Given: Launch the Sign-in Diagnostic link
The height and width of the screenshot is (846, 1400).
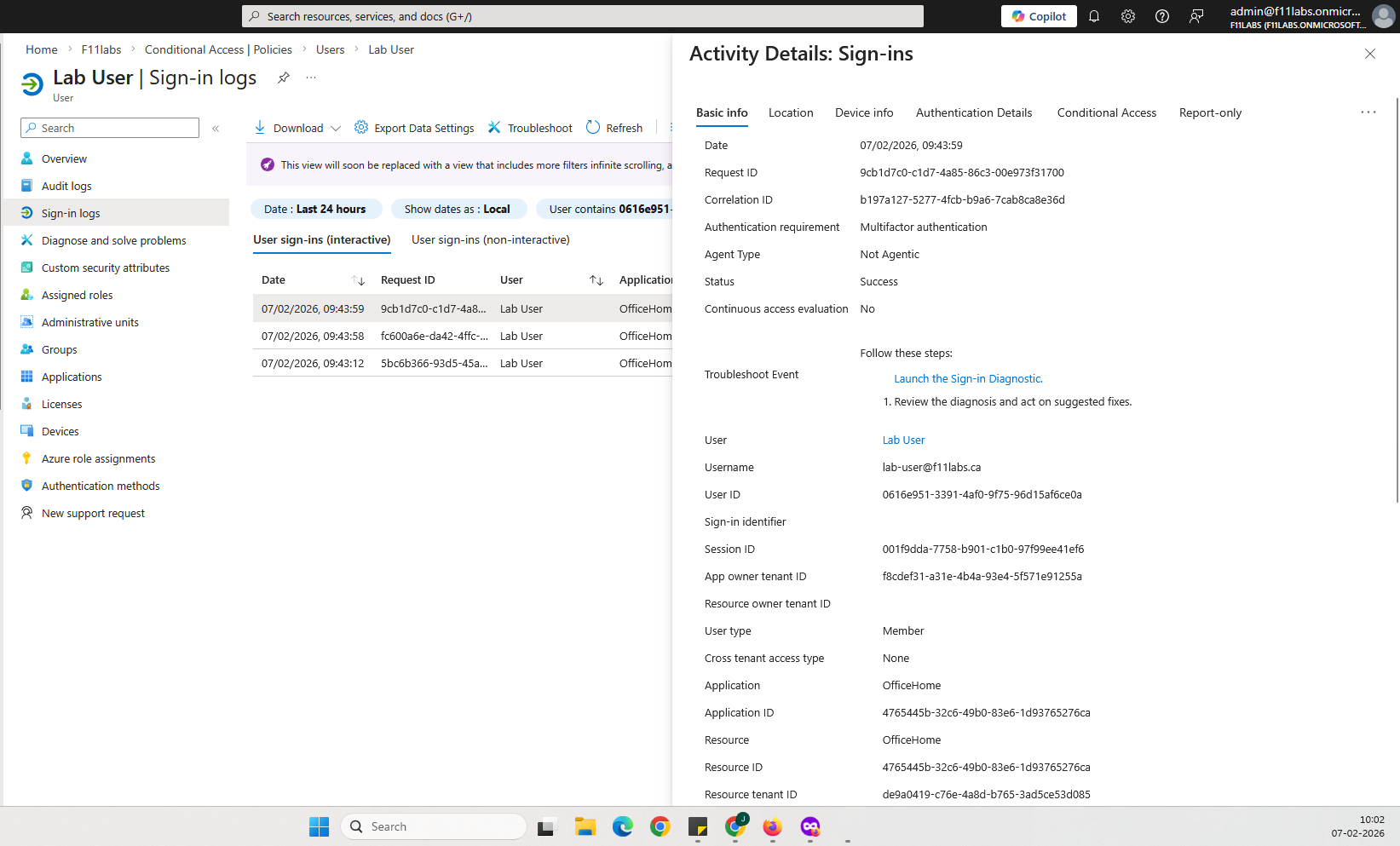Looking at the screenshot, I should 967,378.
